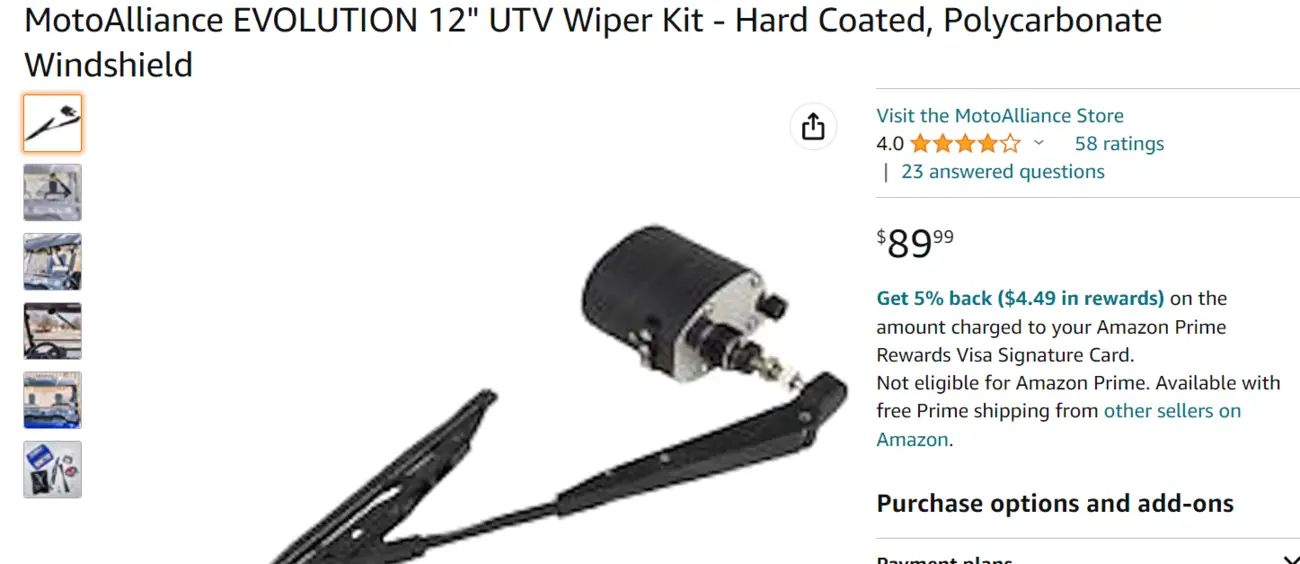Open the star rating breakdown chevron
Viewport: 1300px width, 564px height.
pyautogui.click(x=1038, y=144)
